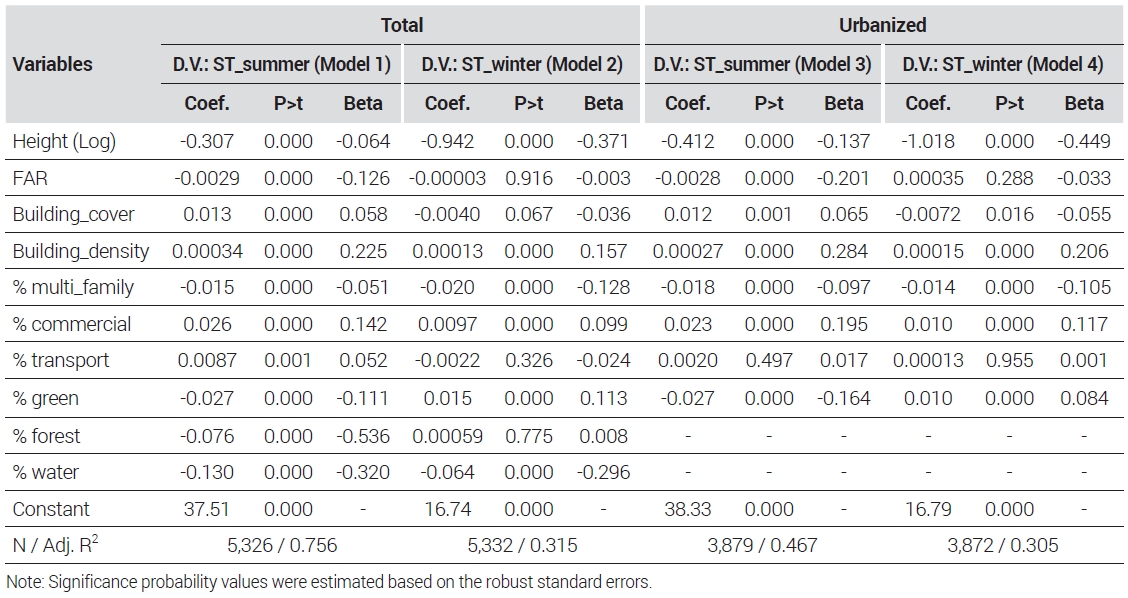Click the note about robust standard errors
Image resolution: width=1128 pixels, height=598 pixels.
(x=329, y=582)
